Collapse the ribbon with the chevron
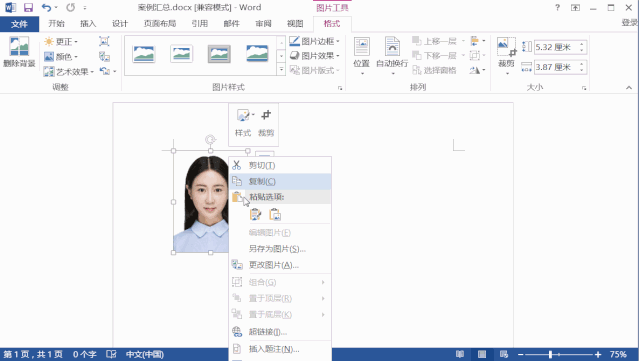This screenshot has height=361, width=639. [x=629, y=88]
